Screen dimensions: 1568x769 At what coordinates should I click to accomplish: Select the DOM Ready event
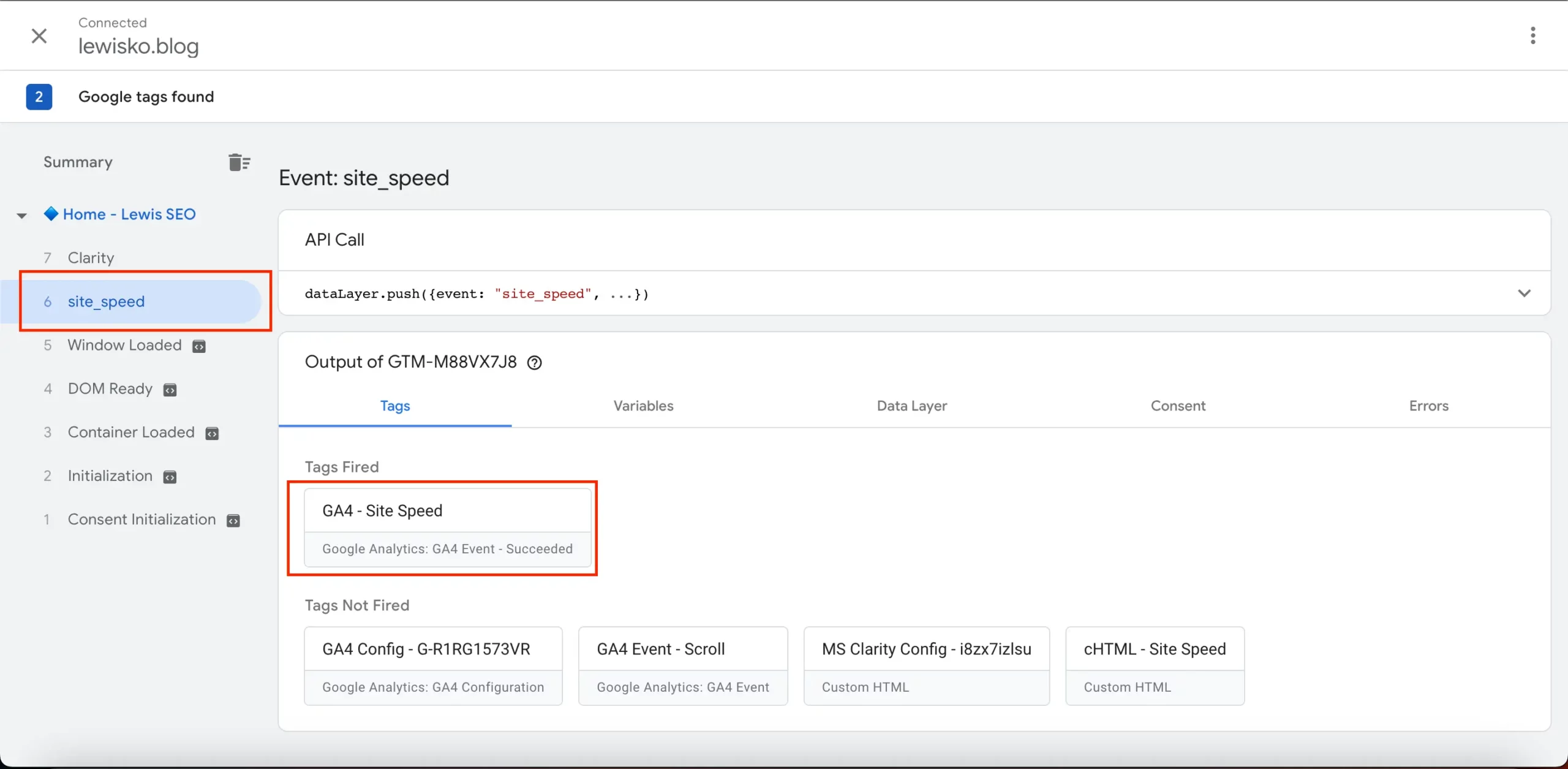110,388
